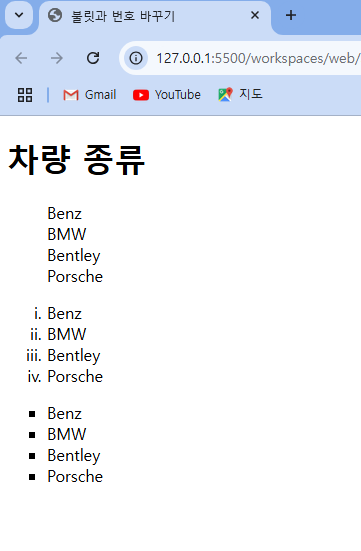
Task: View site information icon
Action: pos(136,58)
